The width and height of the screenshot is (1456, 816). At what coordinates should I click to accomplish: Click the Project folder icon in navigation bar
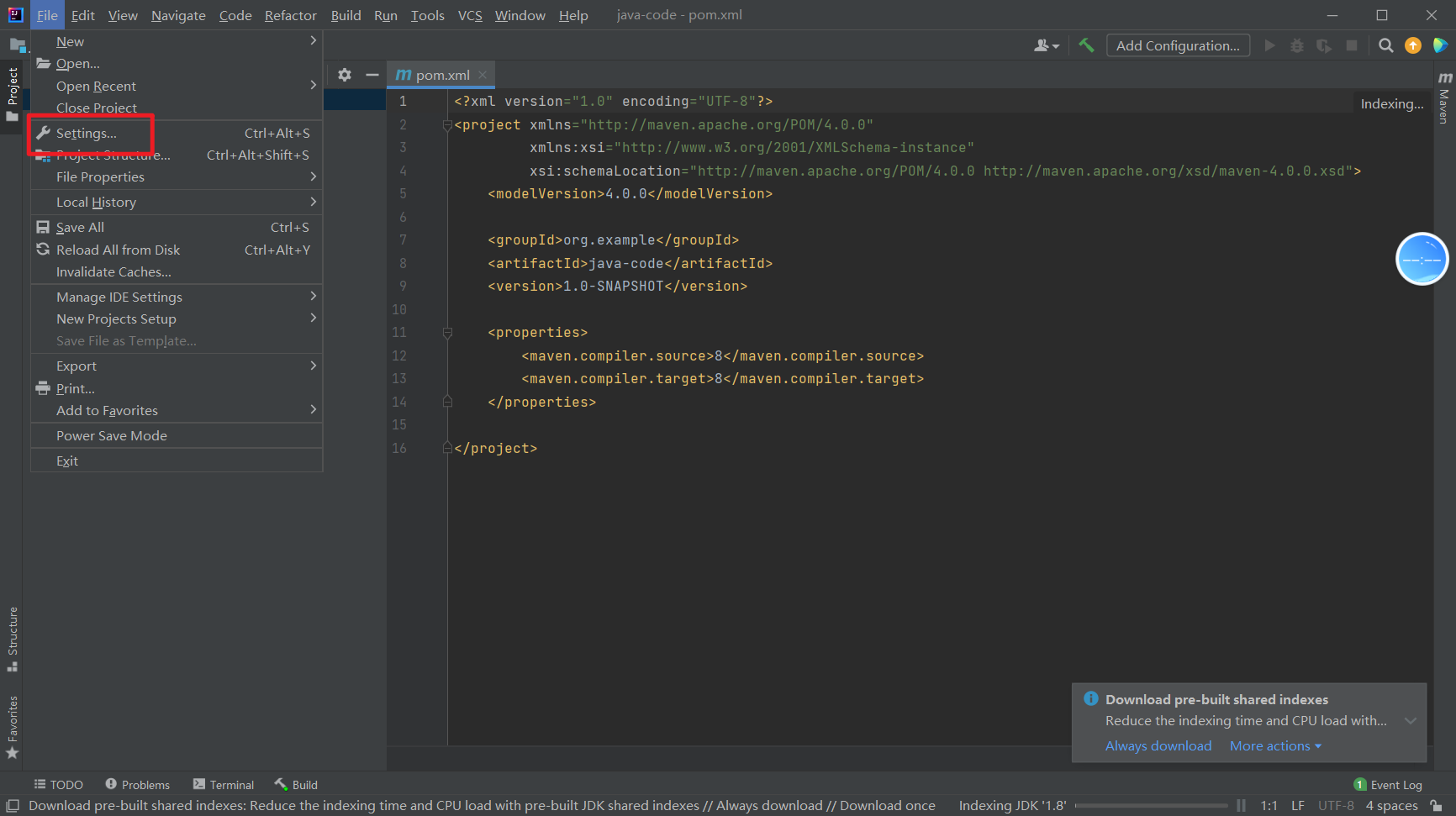17,45
